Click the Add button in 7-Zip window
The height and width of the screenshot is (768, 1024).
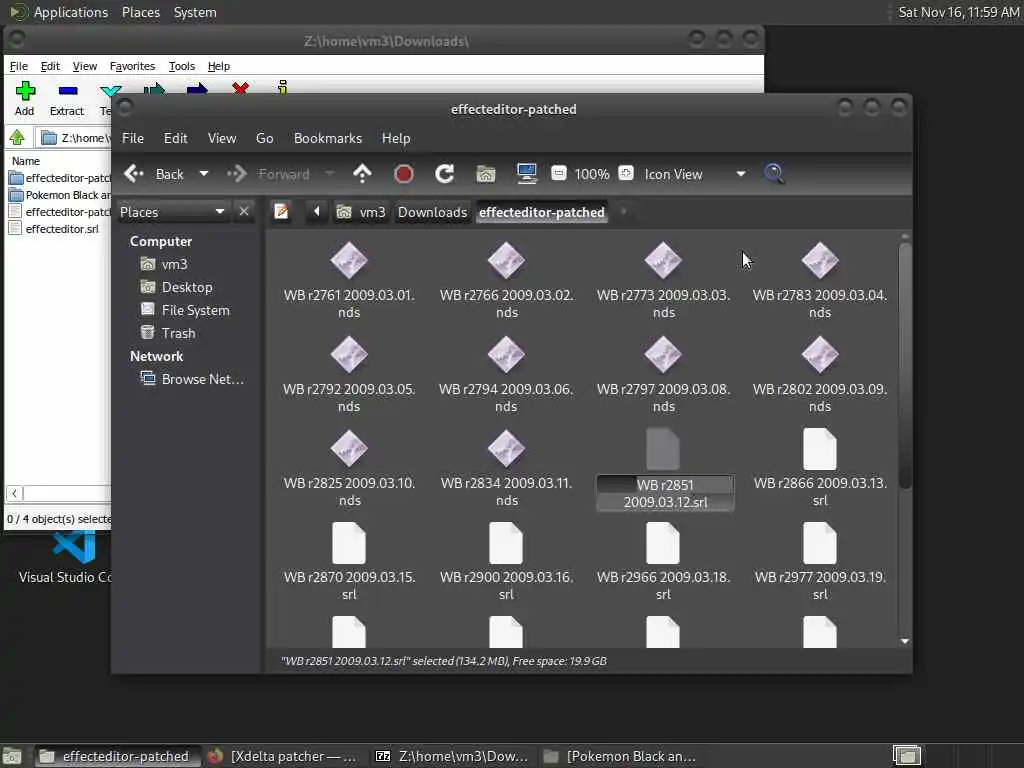click(25, 99)
